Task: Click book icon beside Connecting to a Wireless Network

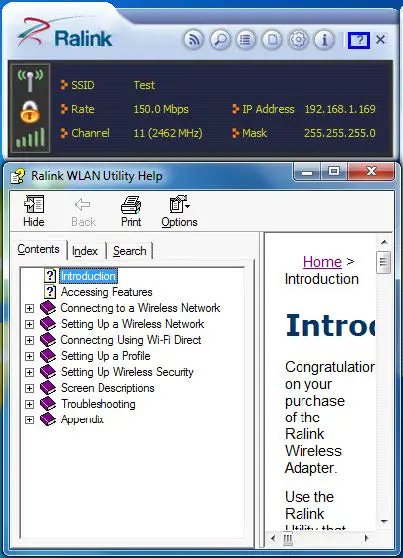Action: point(48,308)
